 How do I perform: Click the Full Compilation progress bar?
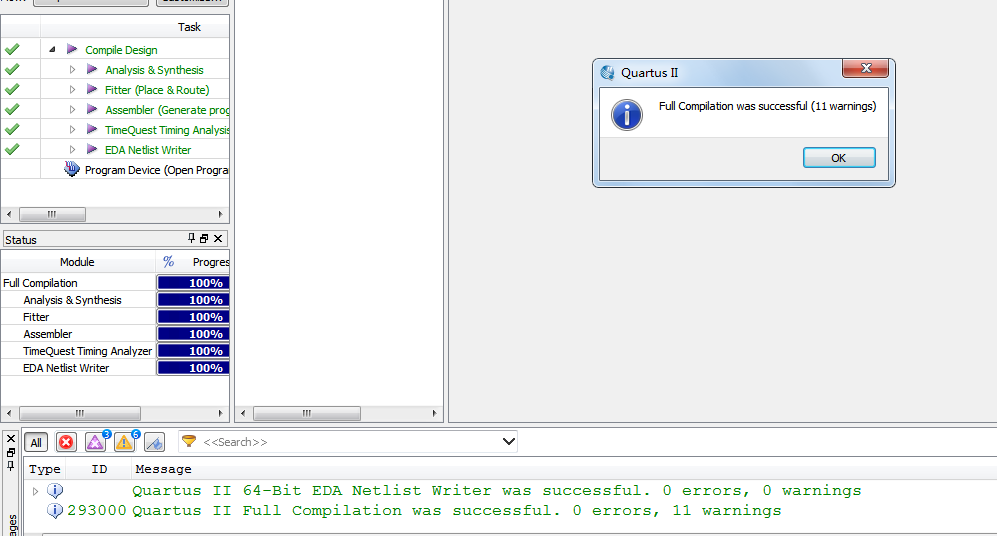coord(193,283)
